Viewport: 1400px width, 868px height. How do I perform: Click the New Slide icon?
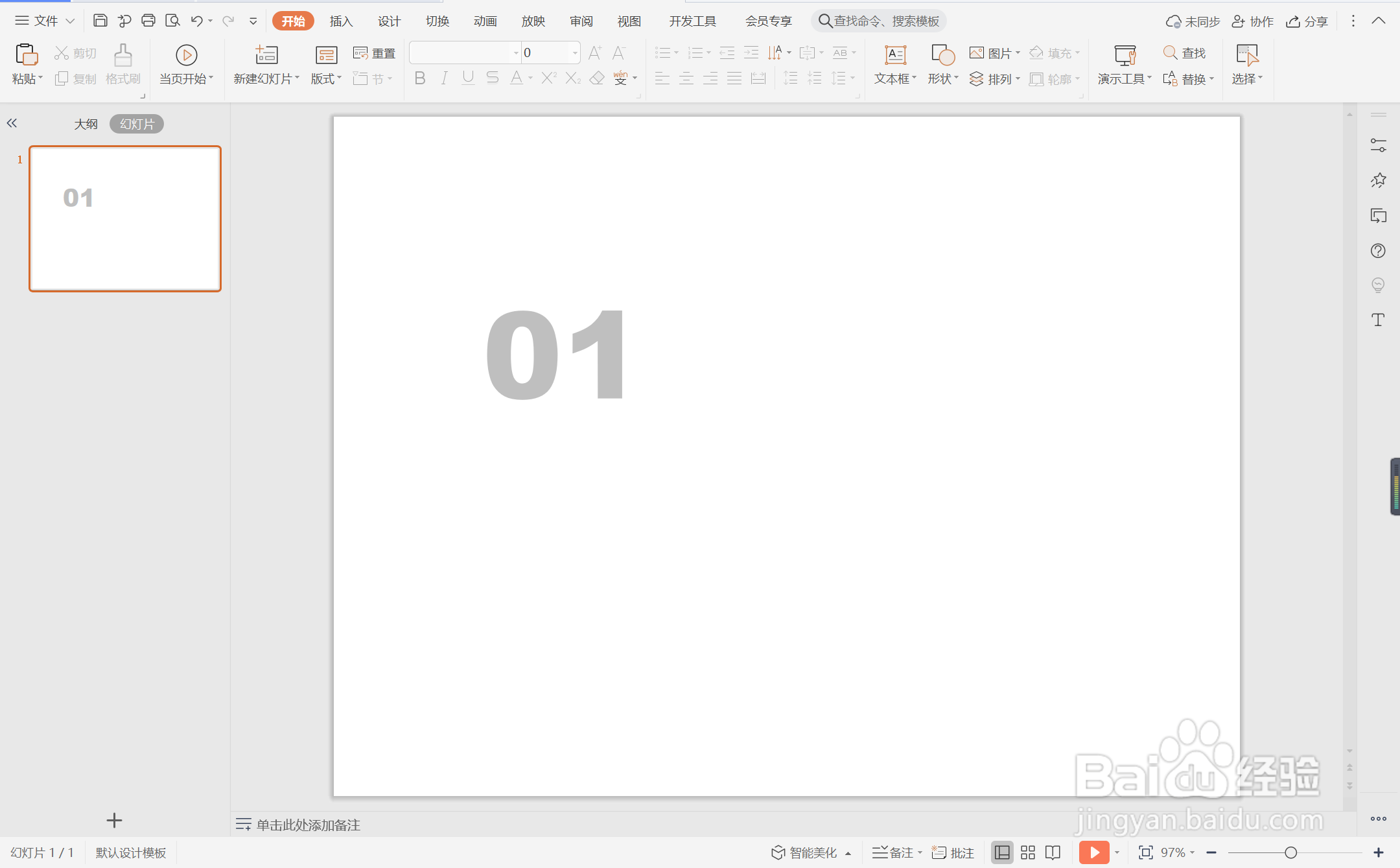tap(266, 54)
